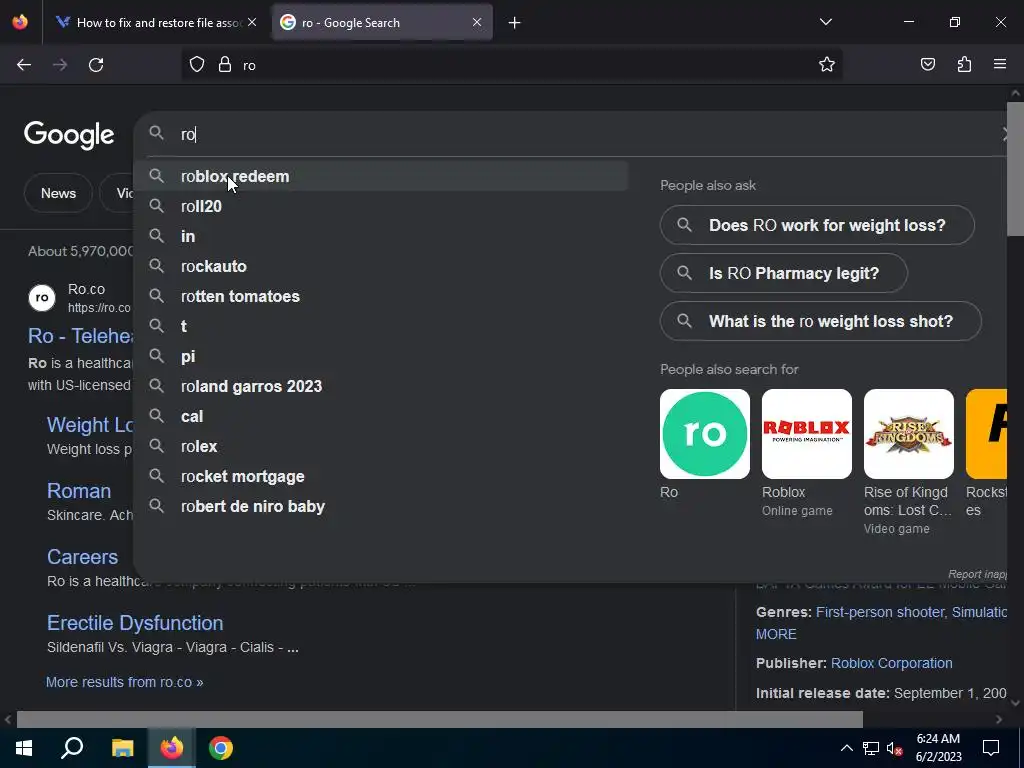This screenshot has width=1024, height=768.
Task: Click the MORE genres link
Action: click(776, 635)
